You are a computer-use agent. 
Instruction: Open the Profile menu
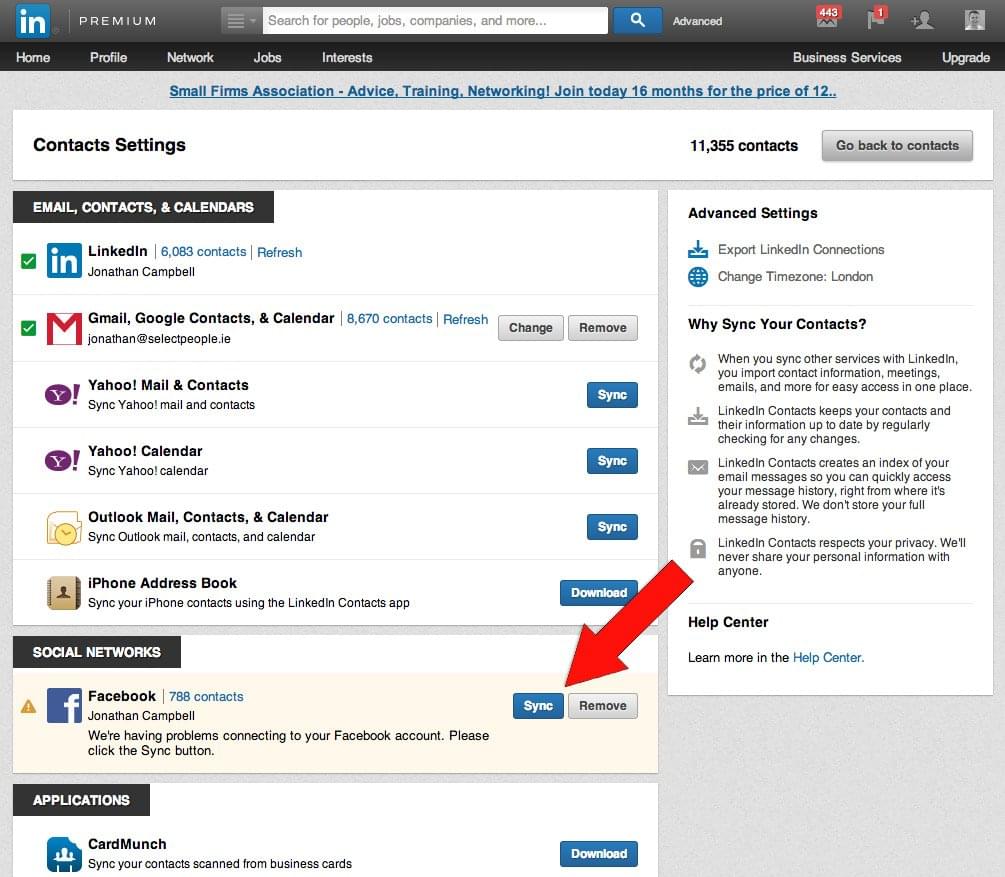point(108,57)
